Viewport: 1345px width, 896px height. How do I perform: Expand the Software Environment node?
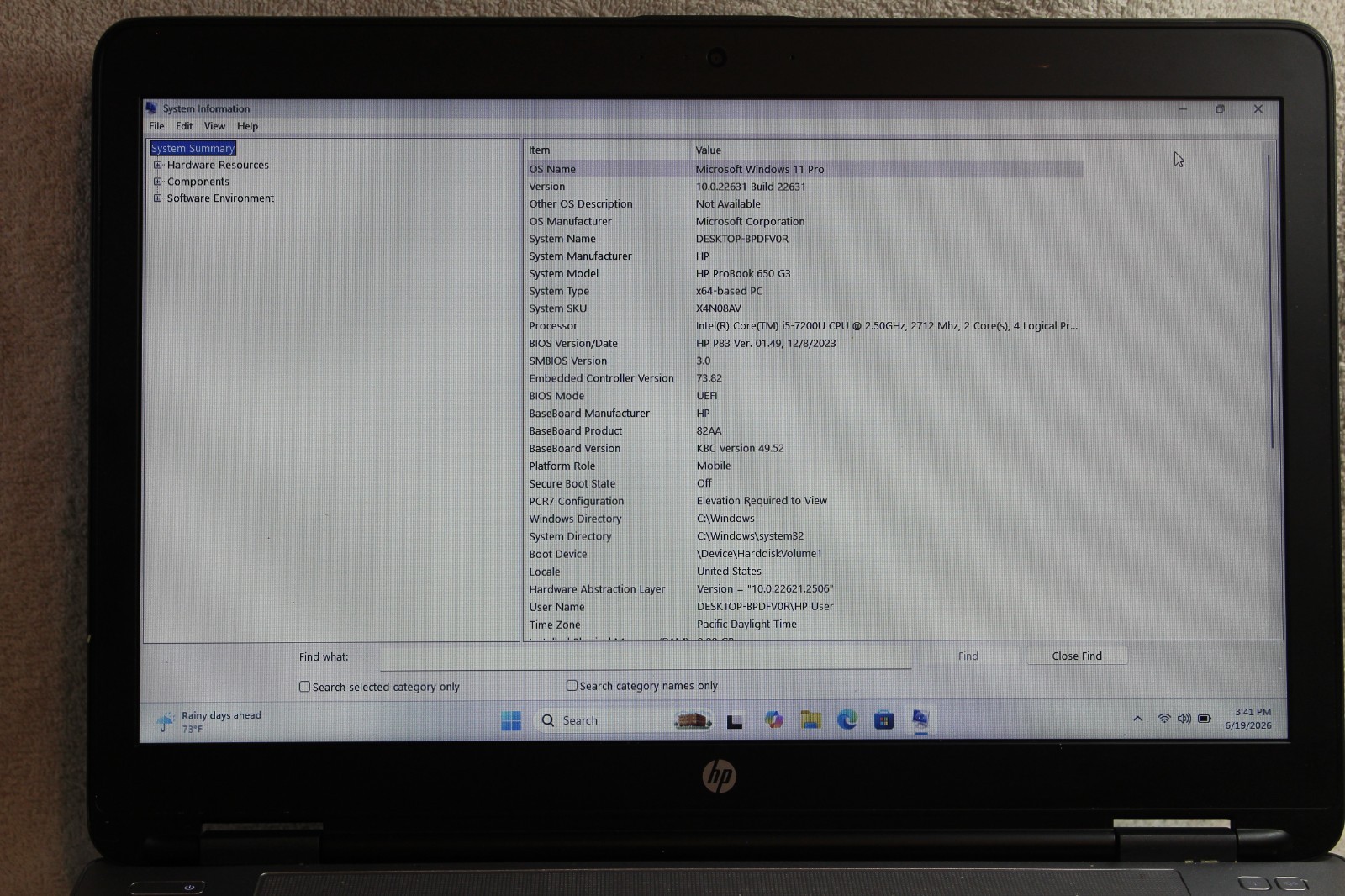[x=157, y=198]
